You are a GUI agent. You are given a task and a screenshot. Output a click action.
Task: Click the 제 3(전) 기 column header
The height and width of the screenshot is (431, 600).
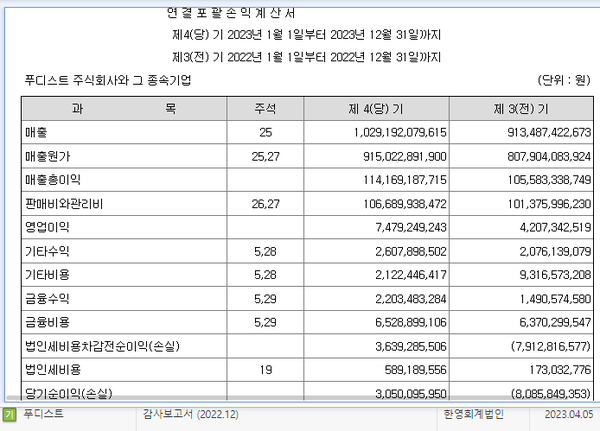point(521,109)
